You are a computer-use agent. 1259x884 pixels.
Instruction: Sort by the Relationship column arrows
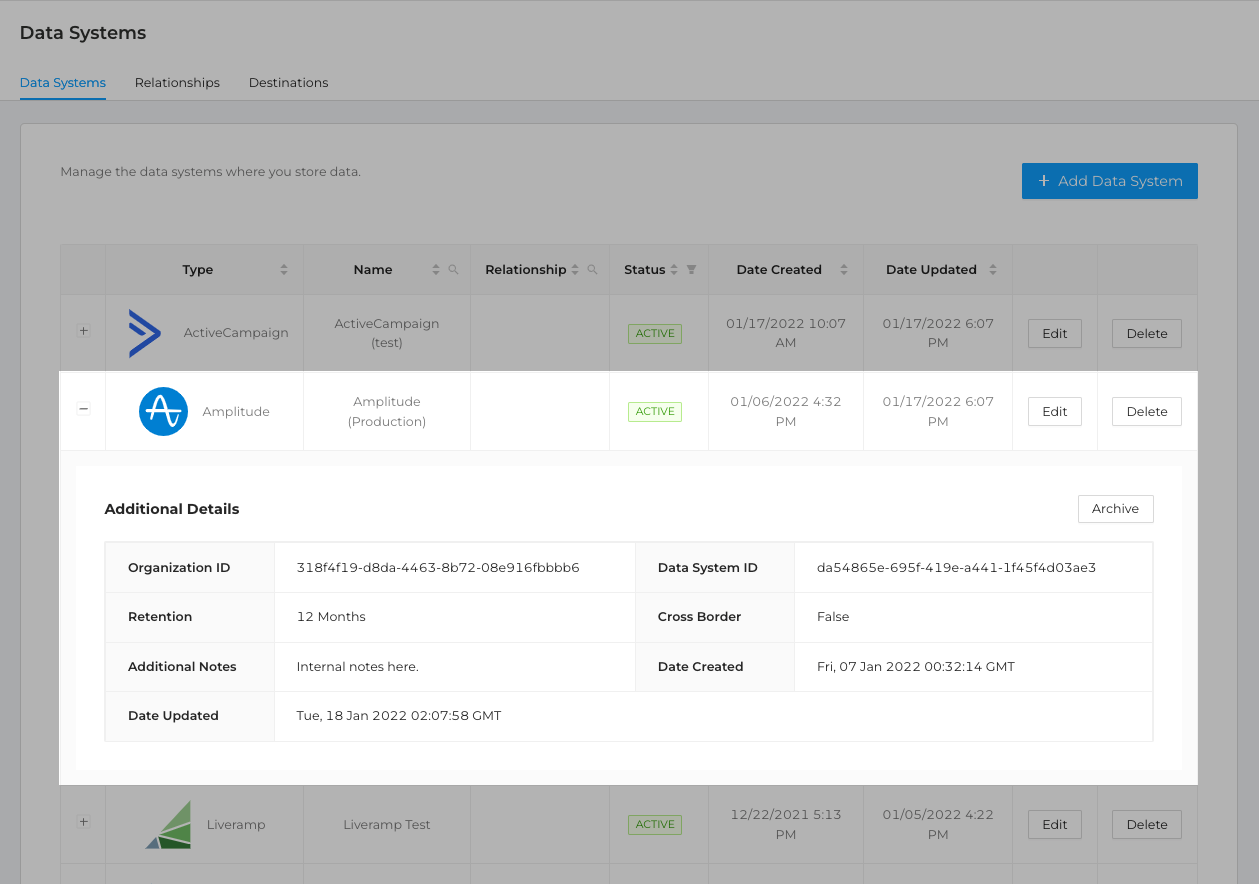575,270
